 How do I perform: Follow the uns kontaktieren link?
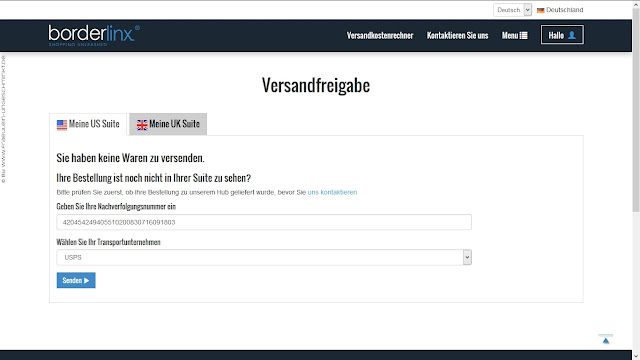(x=332, y=192)
